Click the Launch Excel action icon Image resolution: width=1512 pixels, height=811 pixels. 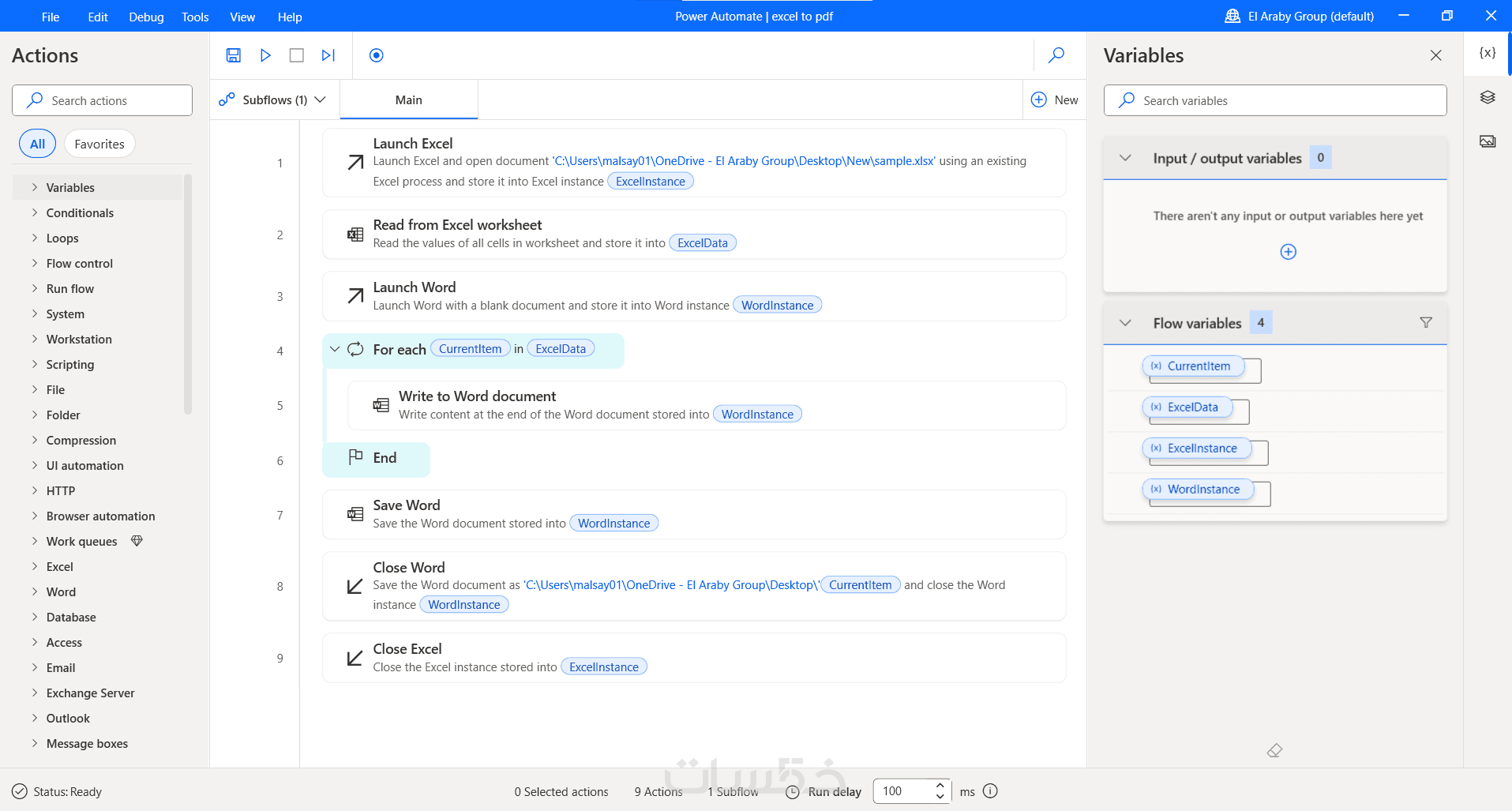(x=355, y=163)
